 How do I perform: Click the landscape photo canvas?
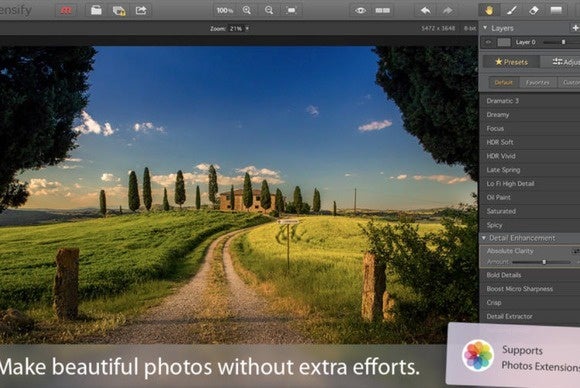click(239, 195)
